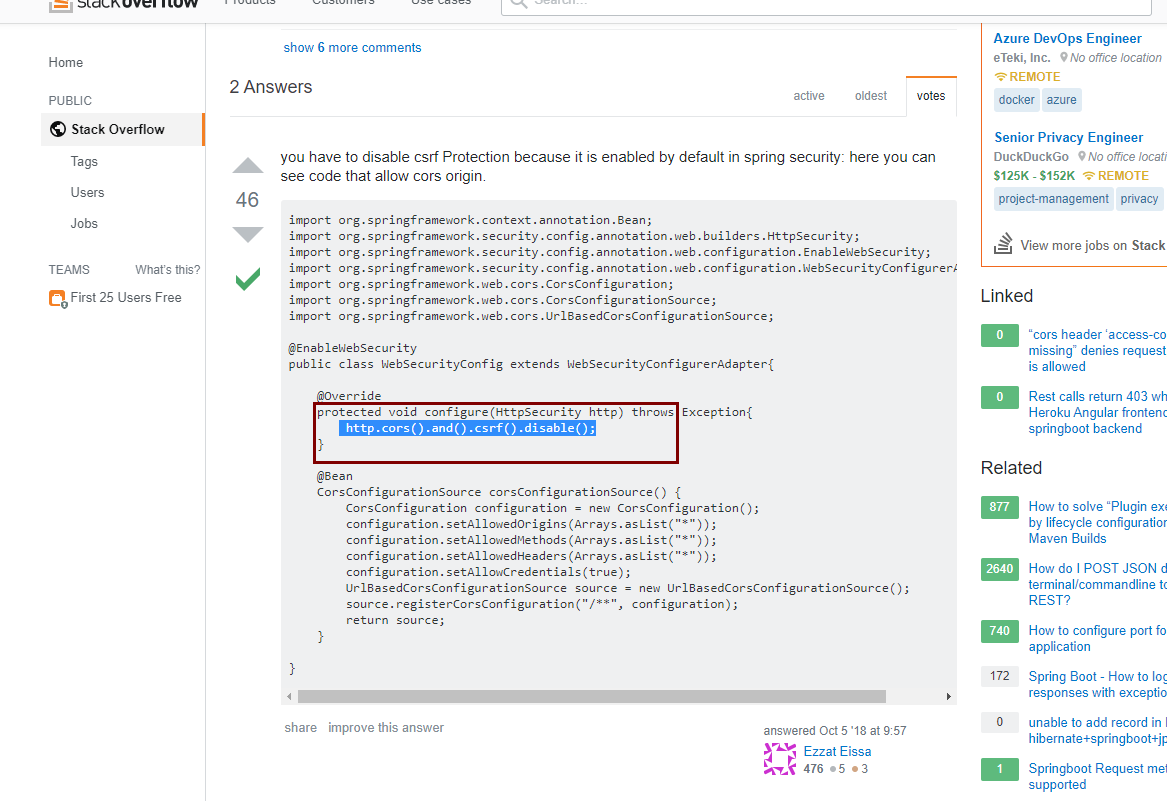Upvote the answer using the up arrow
Viewport: 1167px width, 801px height.
247,166
